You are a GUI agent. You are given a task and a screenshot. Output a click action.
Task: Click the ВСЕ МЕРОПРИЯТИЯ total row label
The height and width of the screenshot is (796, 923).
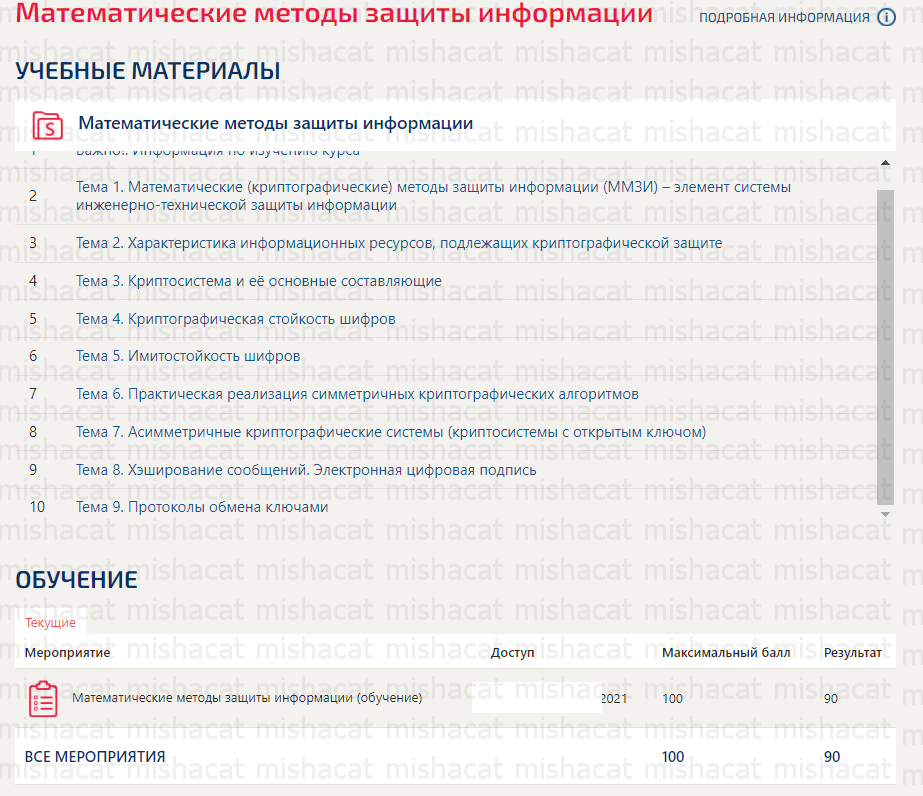95,757
